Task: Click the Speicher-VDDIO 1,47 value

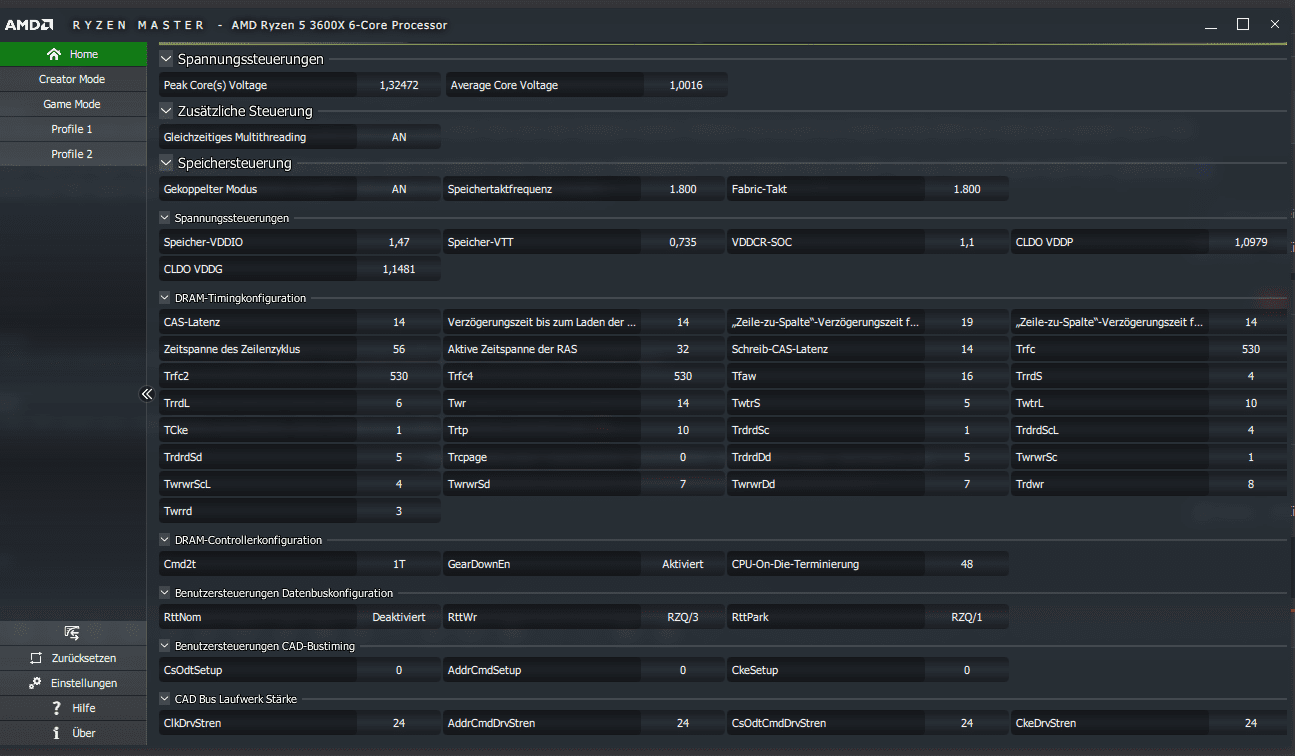Action: click(399, 242)
